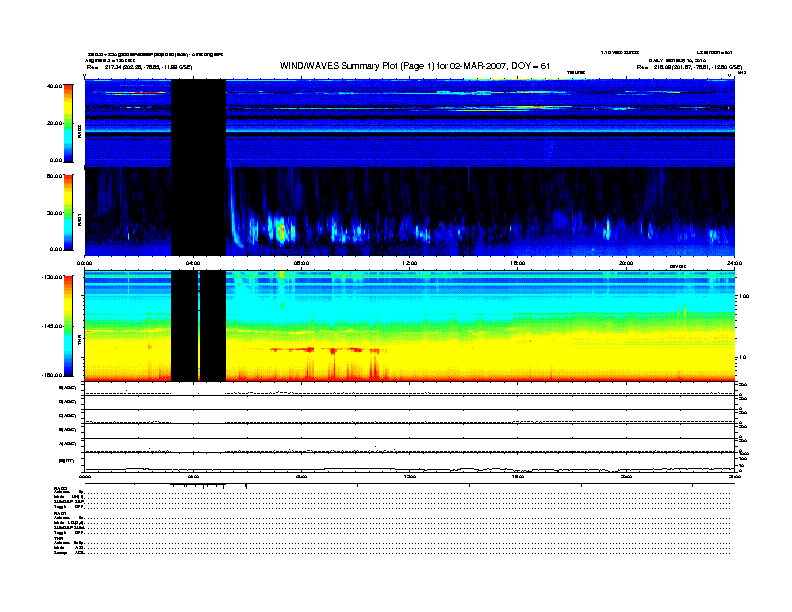Click the -160.00 label on the TNR scale
Image resolution: width=792 pixels, height=612 pixels.
click(52, 375)
